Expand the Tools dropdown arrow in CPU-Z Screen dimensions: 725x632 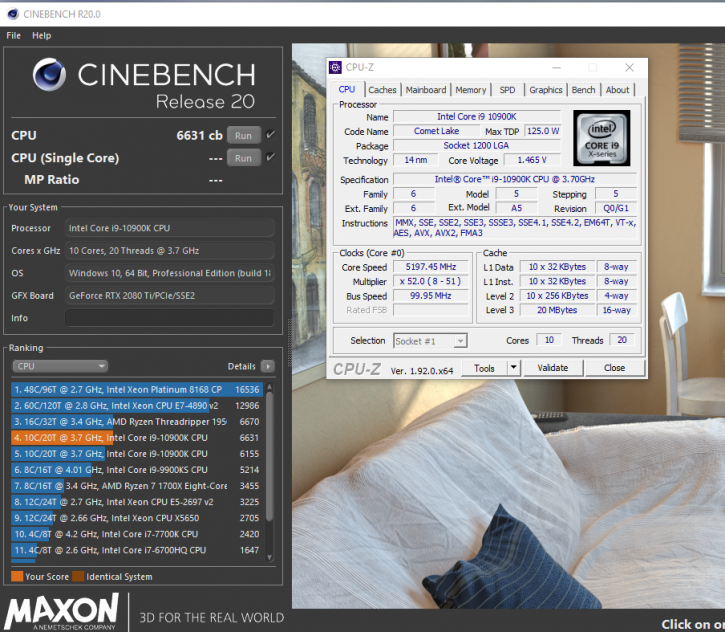tap(513, 368)
